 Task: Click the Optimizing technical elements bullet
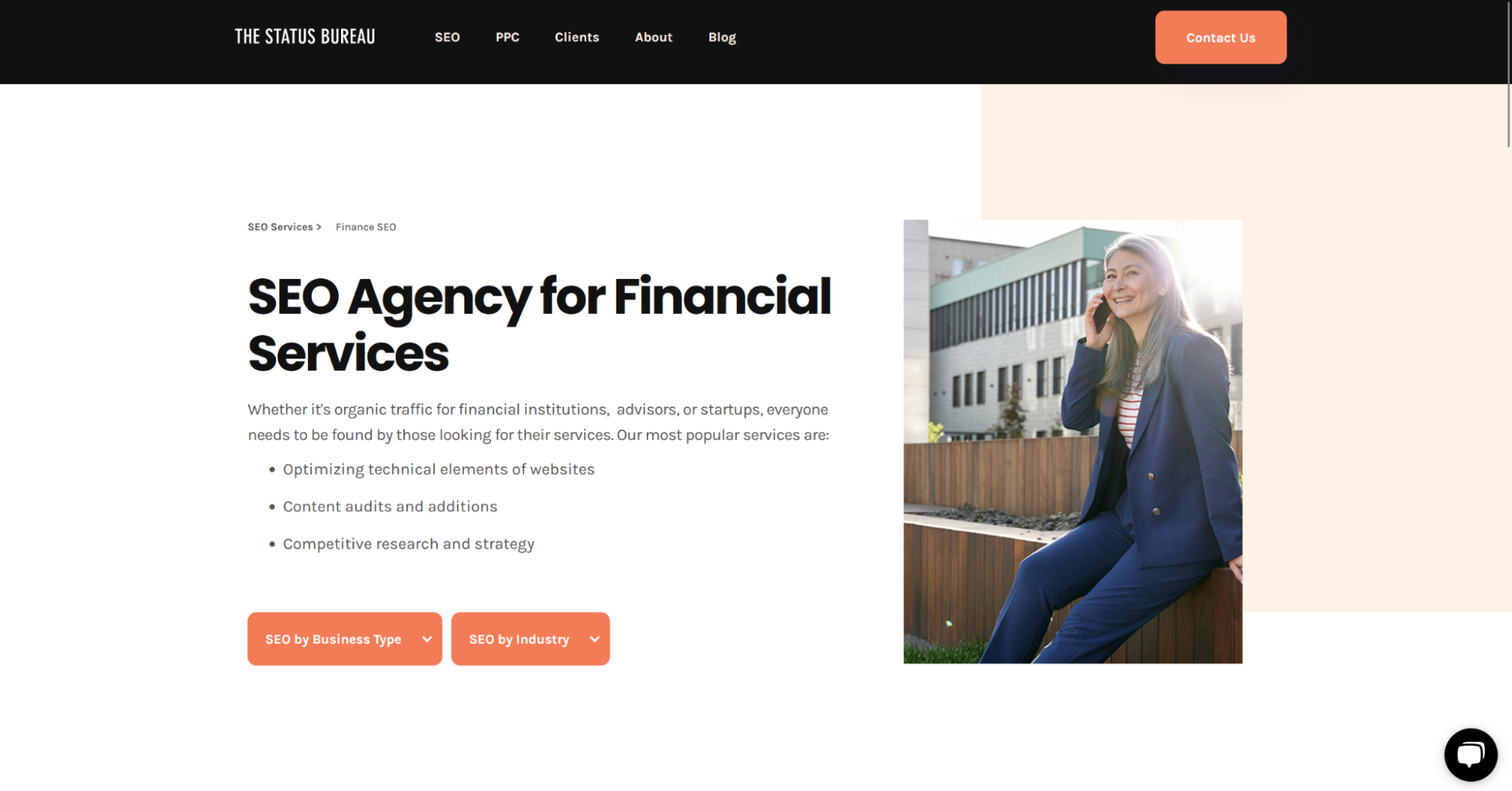pos(439,470)
